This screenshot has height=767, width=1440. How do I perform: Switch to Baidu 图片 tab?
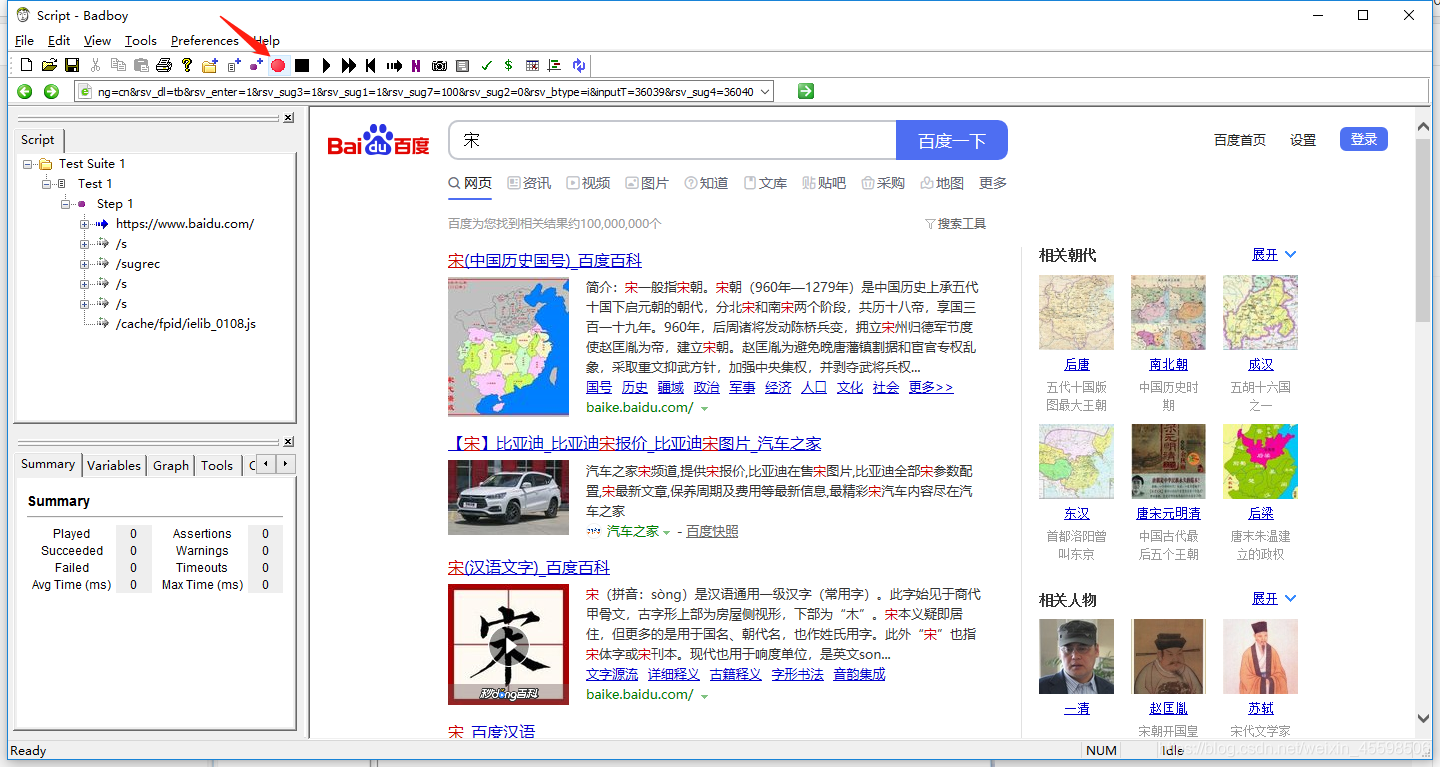[647, 183]
